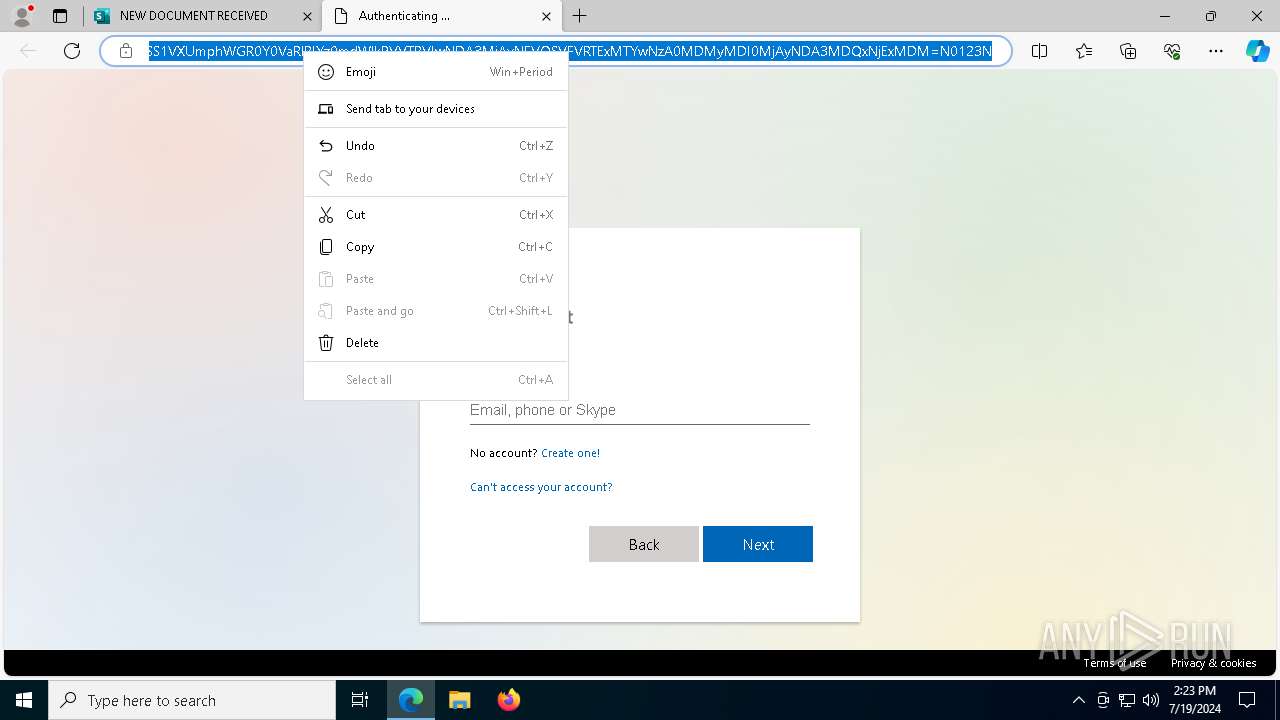
Task: Open Collections icon
Action: [1128, 51]
